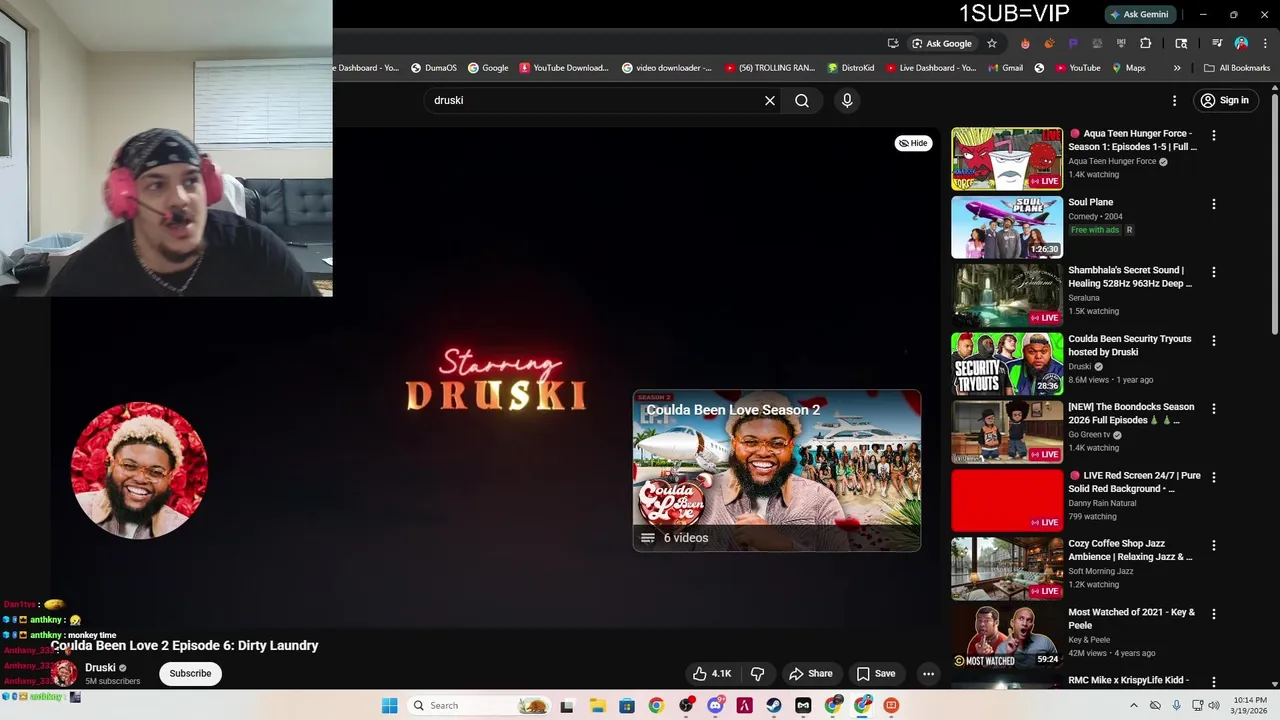Open options for Soul Plane movie
This screenshot has width=1280, height=720.
click(1214, 204)
